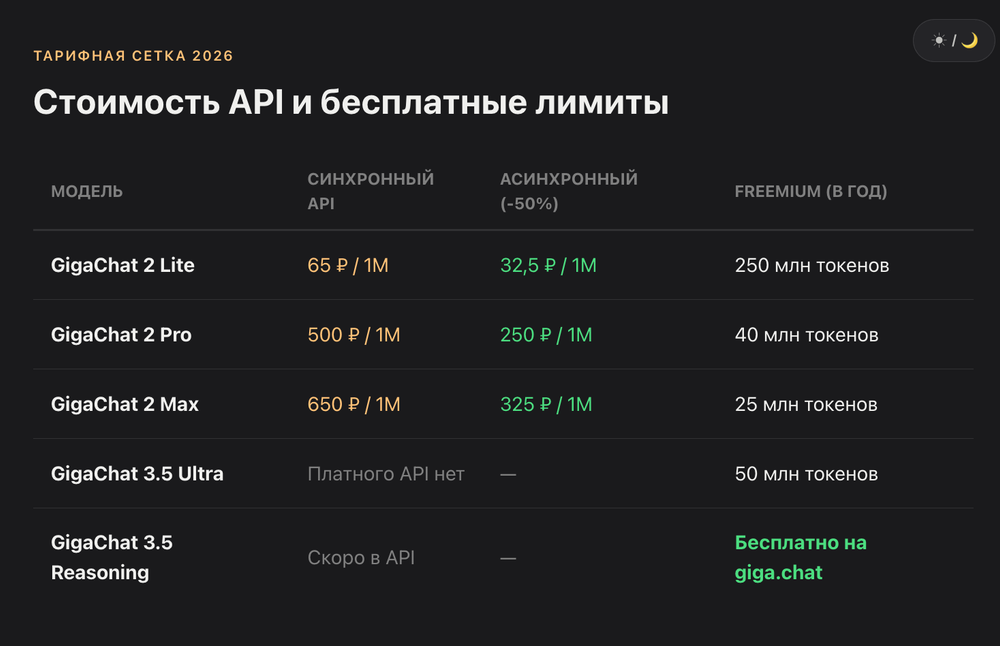Viewport: 1000px width, 646px height.
Task: Select the 'GigaChat 2 Pro' model name
Action: 121,335
